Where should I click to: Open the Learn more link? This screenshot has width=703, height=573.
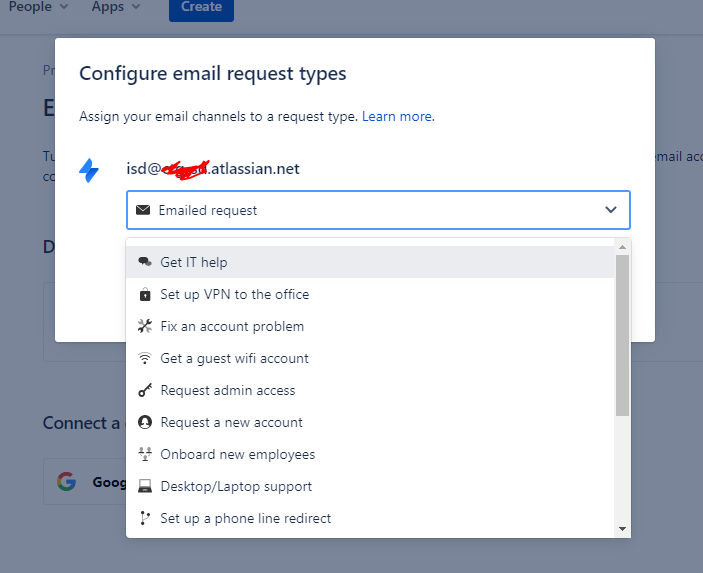click(397, 116)
